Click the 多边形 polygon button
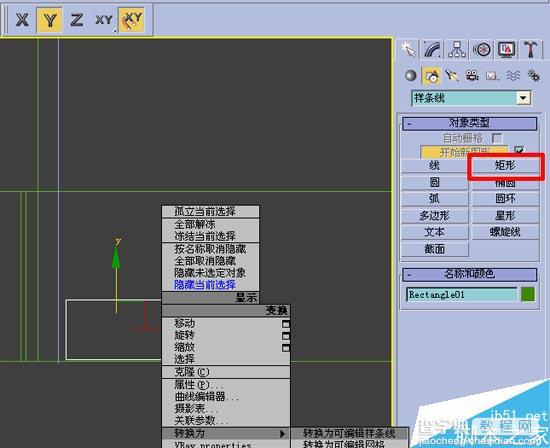The image size is (550, 448). click(x=434, y=216)
